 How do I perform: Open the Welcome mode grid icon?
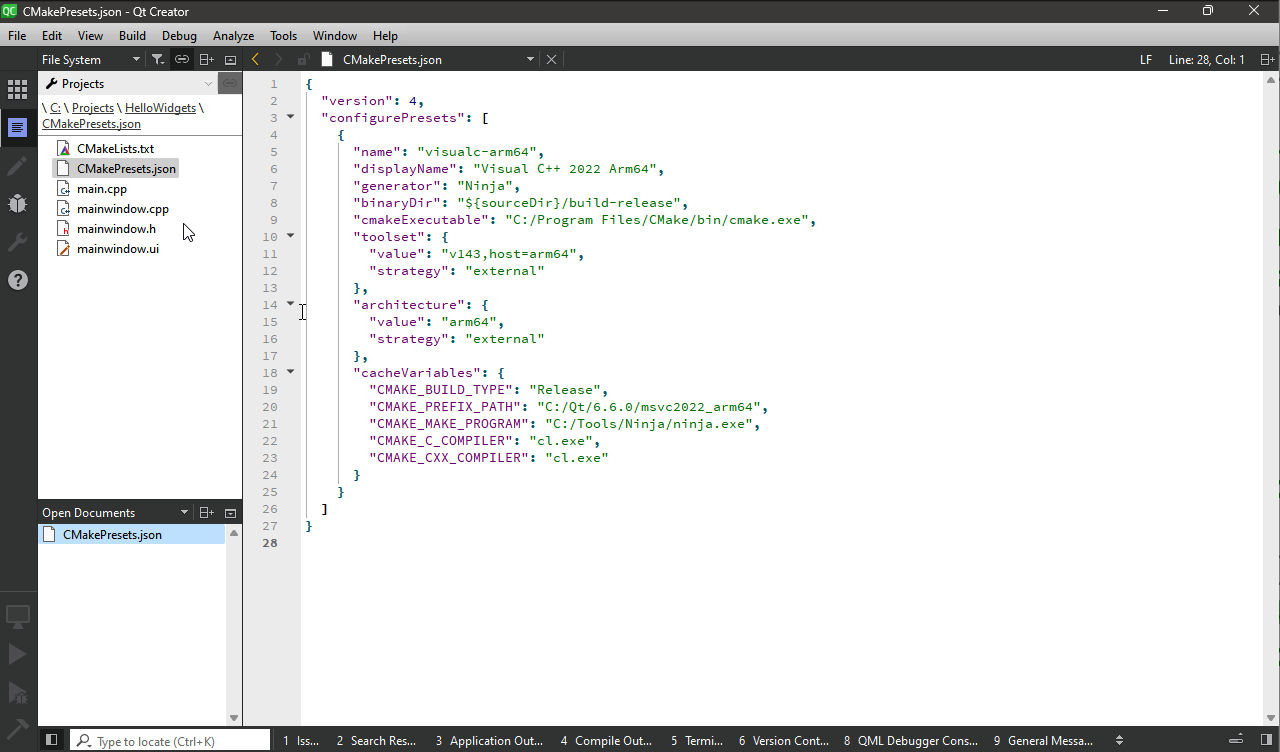coord(17,90)
